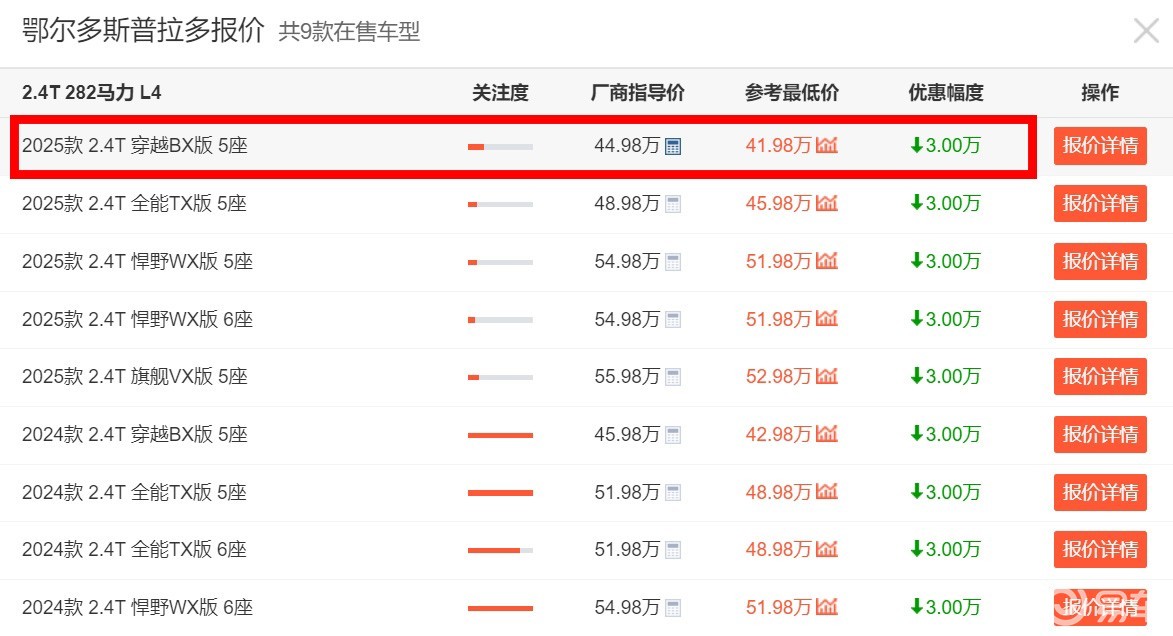Click the 优惠幅度 column header

click(946, 93)
